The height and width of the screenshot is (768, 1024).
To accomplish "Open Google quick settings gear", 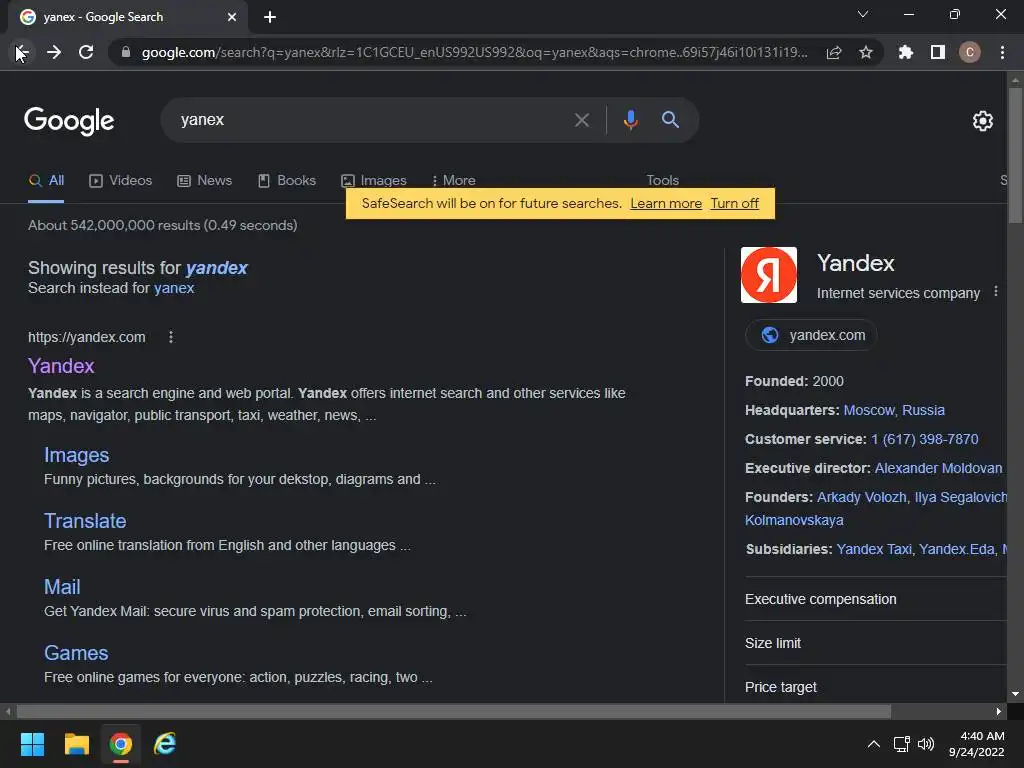I will [x=983, y=121].
